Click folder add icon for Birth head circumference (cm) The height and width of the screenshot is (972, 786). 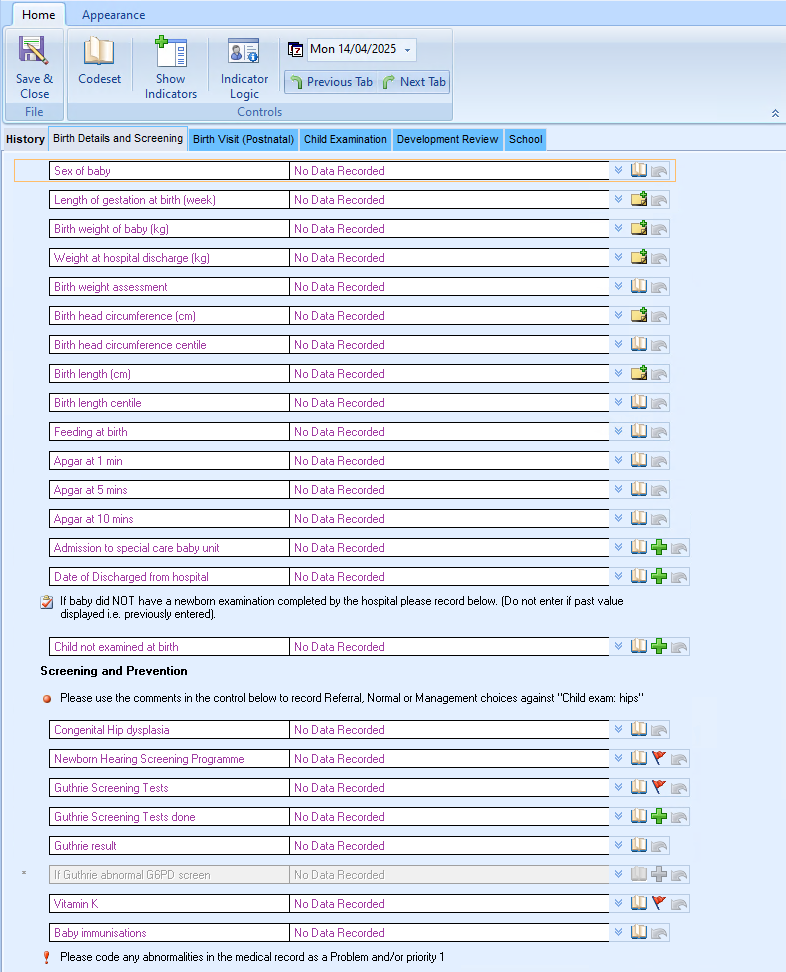[x=638, y=316]
